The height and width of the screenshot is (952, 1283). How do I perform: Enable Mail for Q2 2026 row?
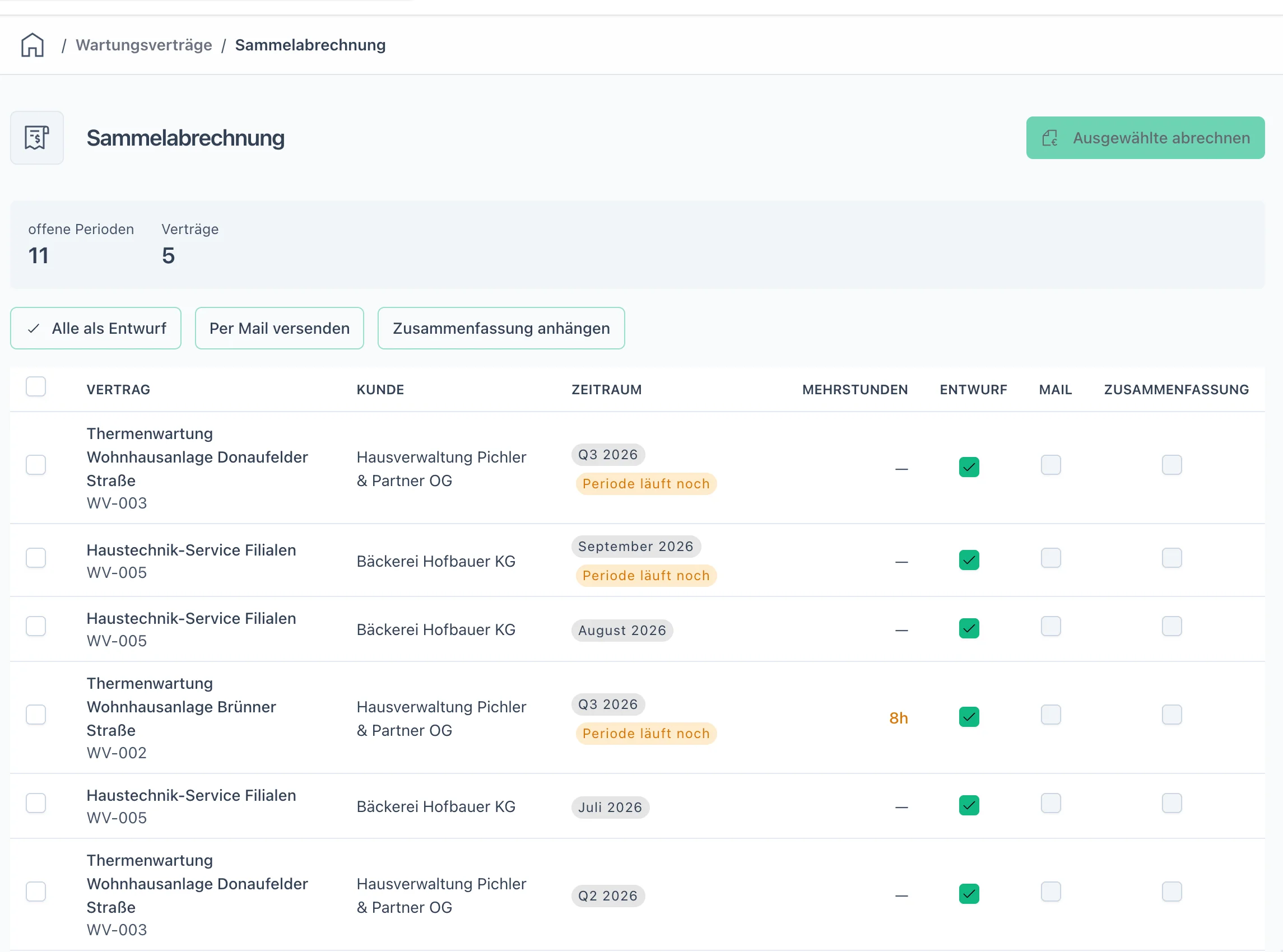coord(1051,892)
